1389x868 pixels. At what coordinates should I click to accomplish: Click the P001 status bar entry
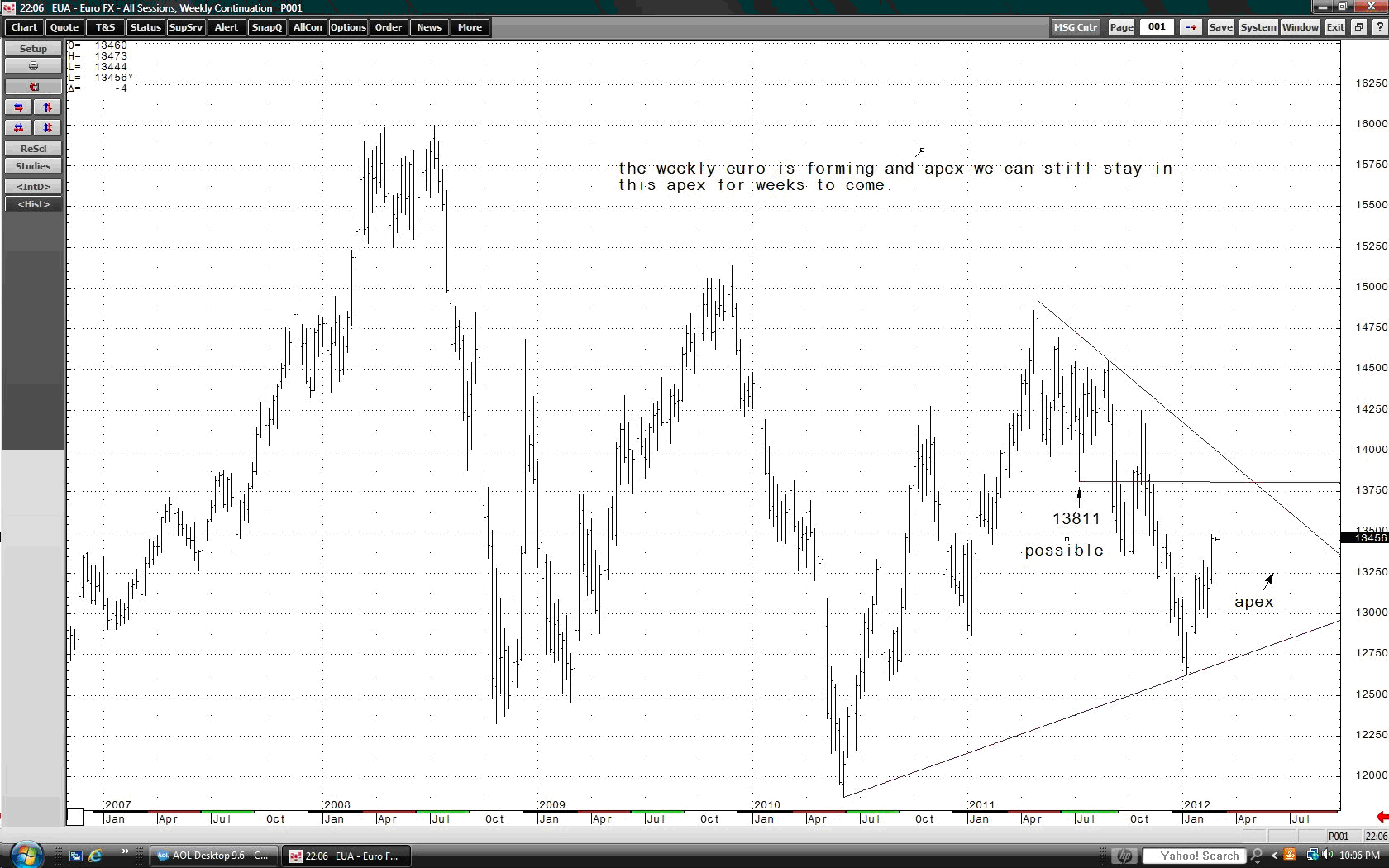click(x=1338, y=837)
